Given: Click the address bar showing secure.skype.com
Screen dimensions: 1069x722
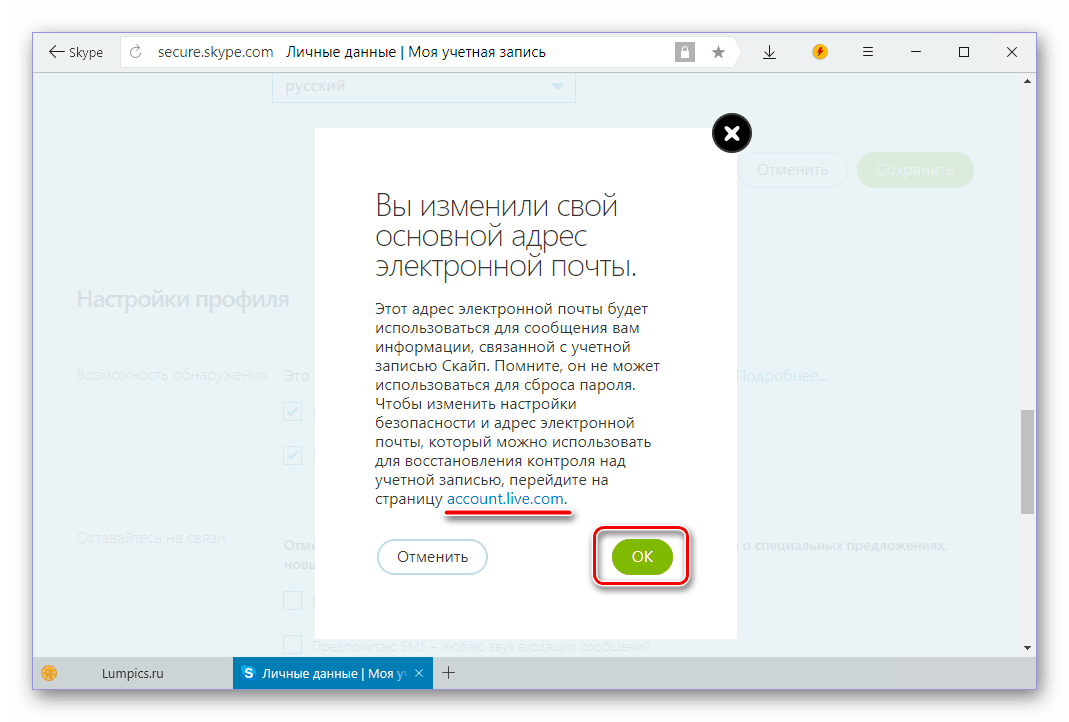Looking at the screenshot, I should coord(400,52).
